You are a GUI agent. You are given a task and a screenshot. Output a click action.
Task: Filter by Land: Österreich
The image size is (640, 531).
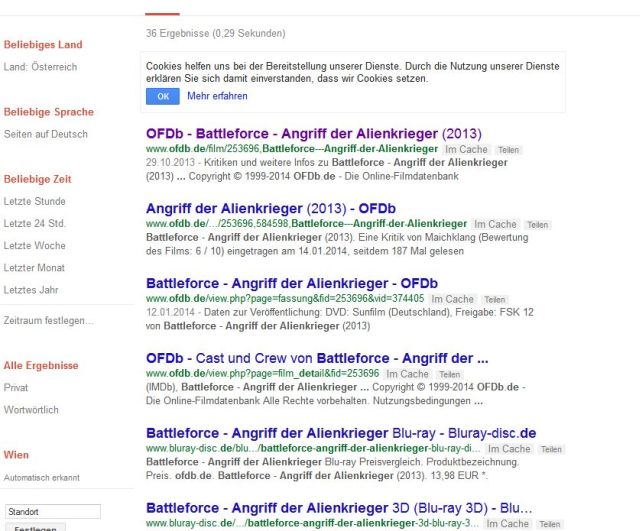tap(39, 67)
